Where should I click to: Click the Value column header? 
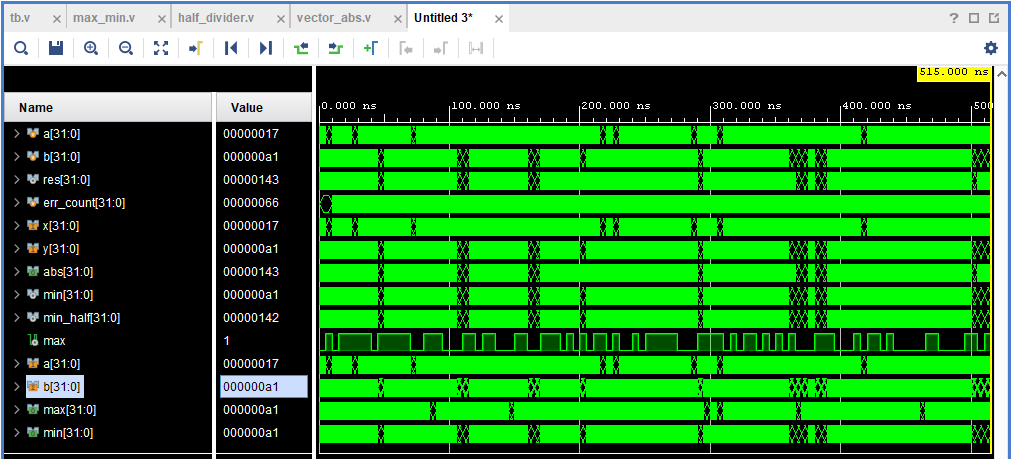point(246,107)
